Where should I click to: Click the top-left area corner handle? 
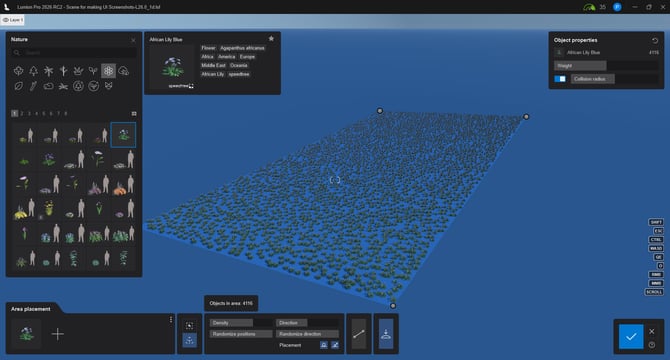coord(380,111)
